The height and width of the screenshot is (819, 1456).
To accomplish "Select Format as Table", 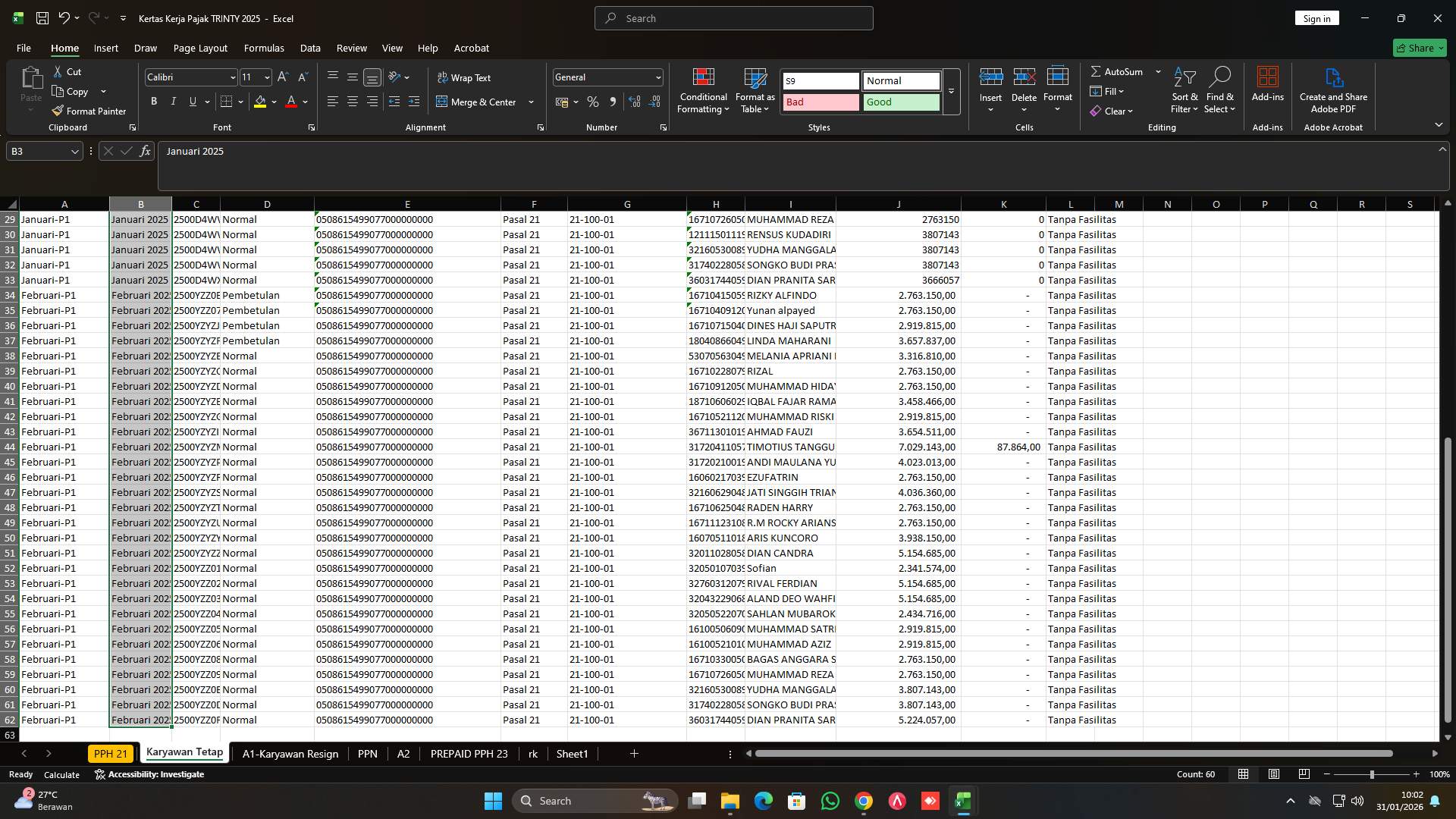I will coord(755,89).
